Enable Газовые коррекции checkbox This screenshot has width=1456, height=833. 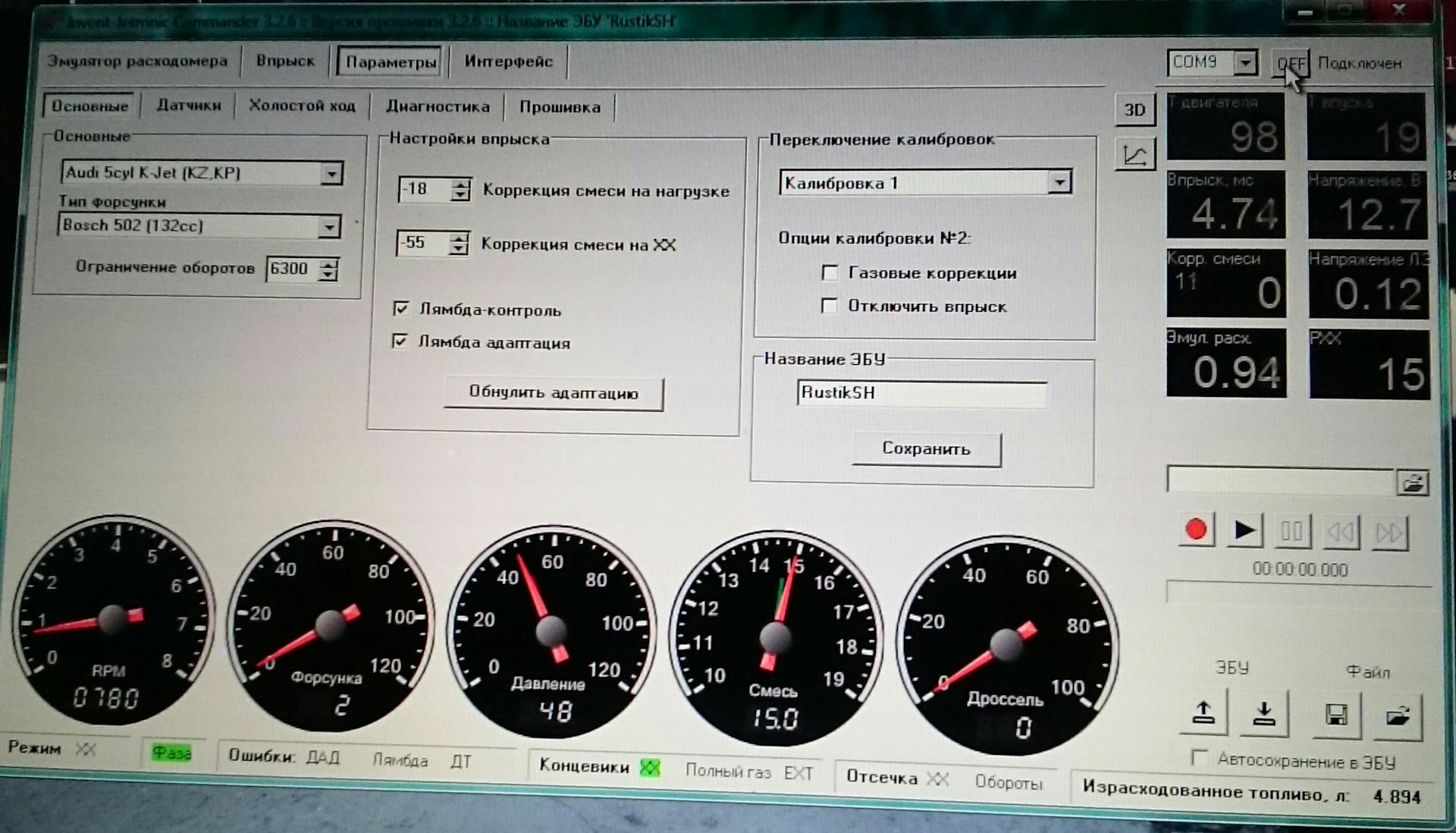[830, 272]
